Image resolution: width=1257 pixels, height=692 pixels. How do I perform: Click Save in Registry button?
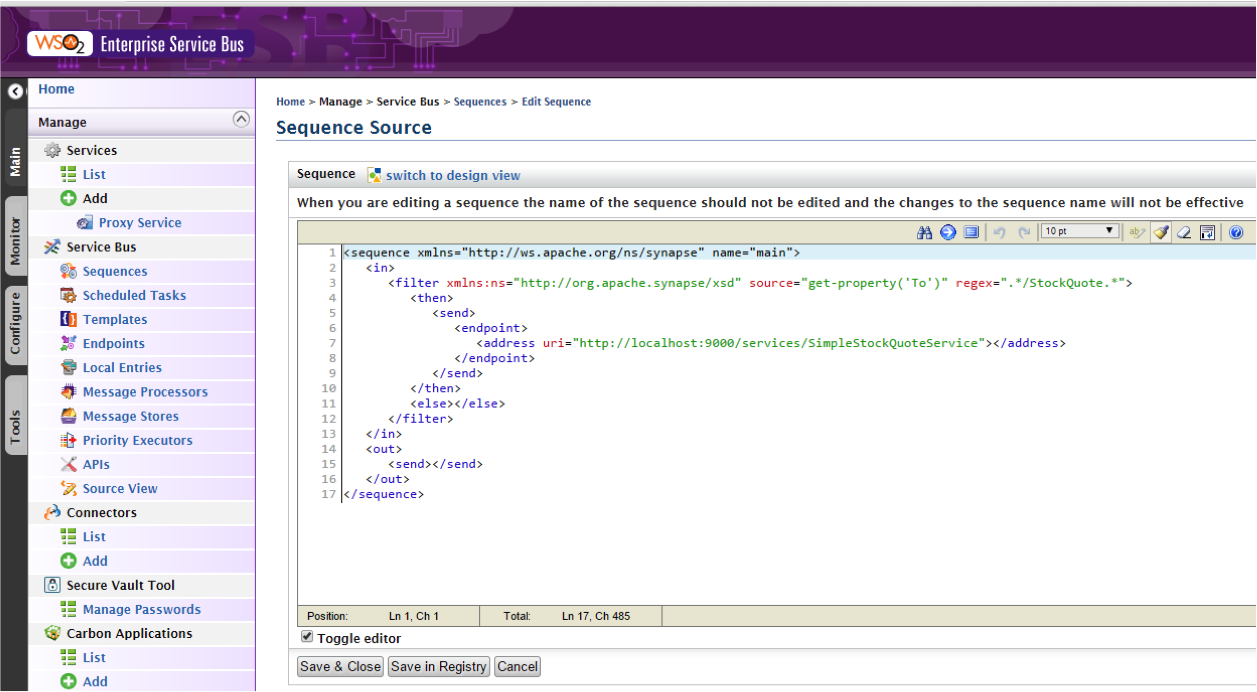[x=439, y=666]
